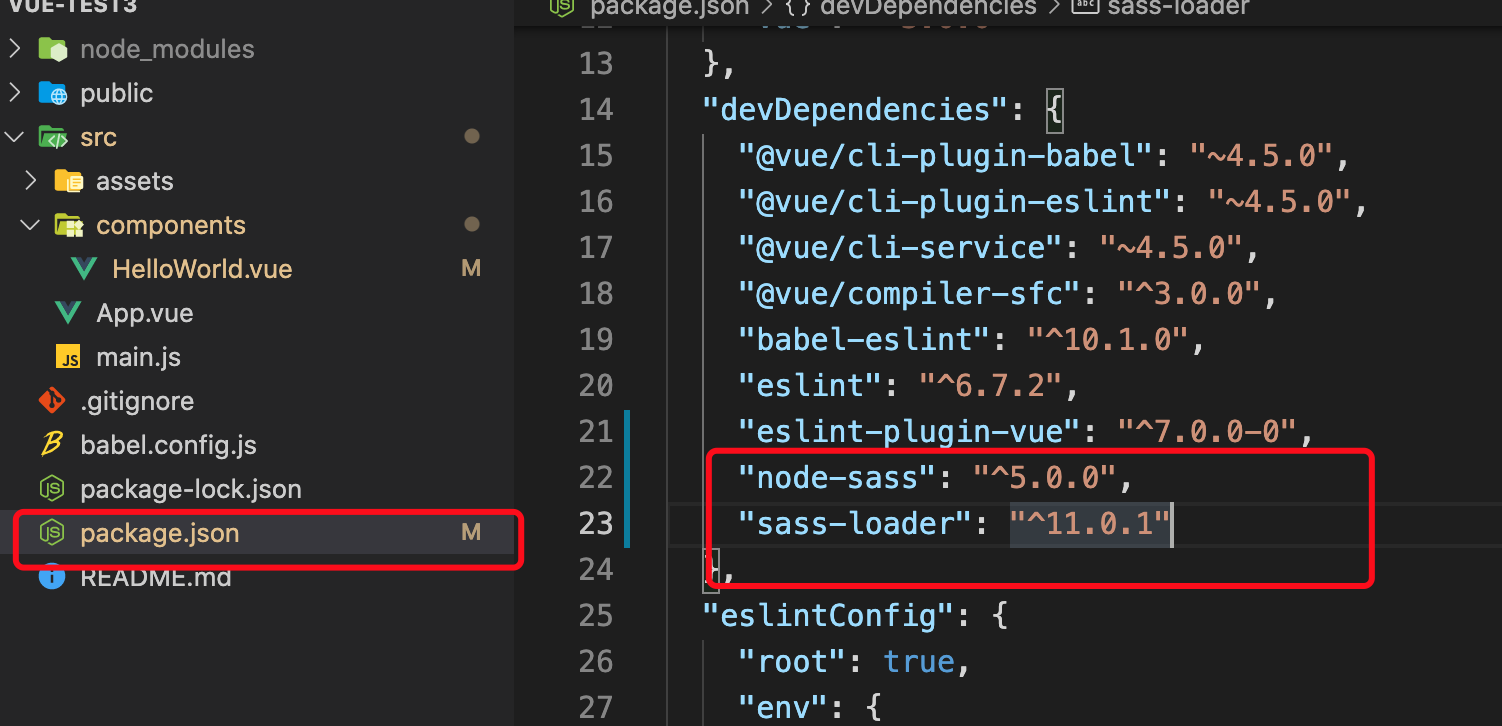Click the node_modules folder icon
Viewport: 1502px width, 726px height.
(52, 49)
